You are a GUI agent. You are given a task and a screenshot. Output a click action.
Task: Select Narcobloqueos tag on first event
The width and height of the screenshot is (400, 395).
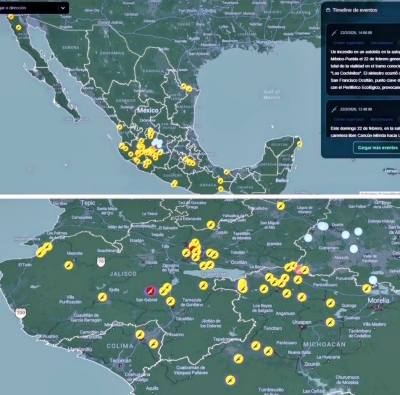point(382,43)
